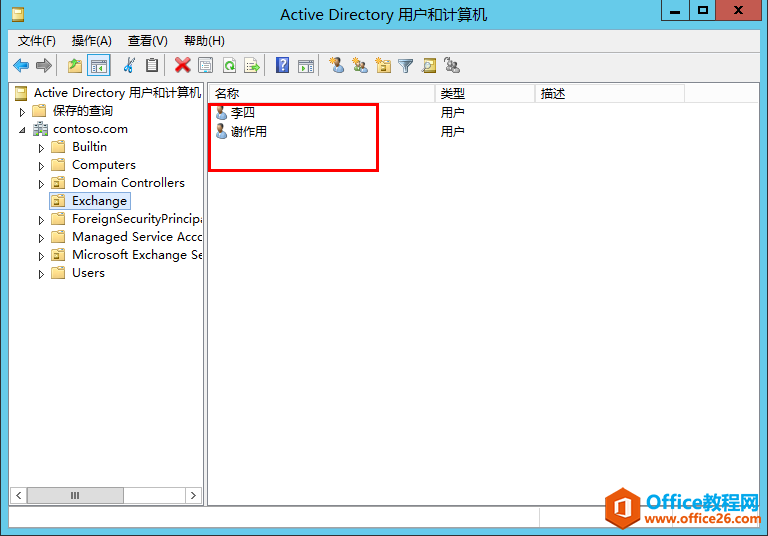Viewport: 768px width, 536px height.
Task: Minimize the Active Directory window
Action: coord(675,10)
